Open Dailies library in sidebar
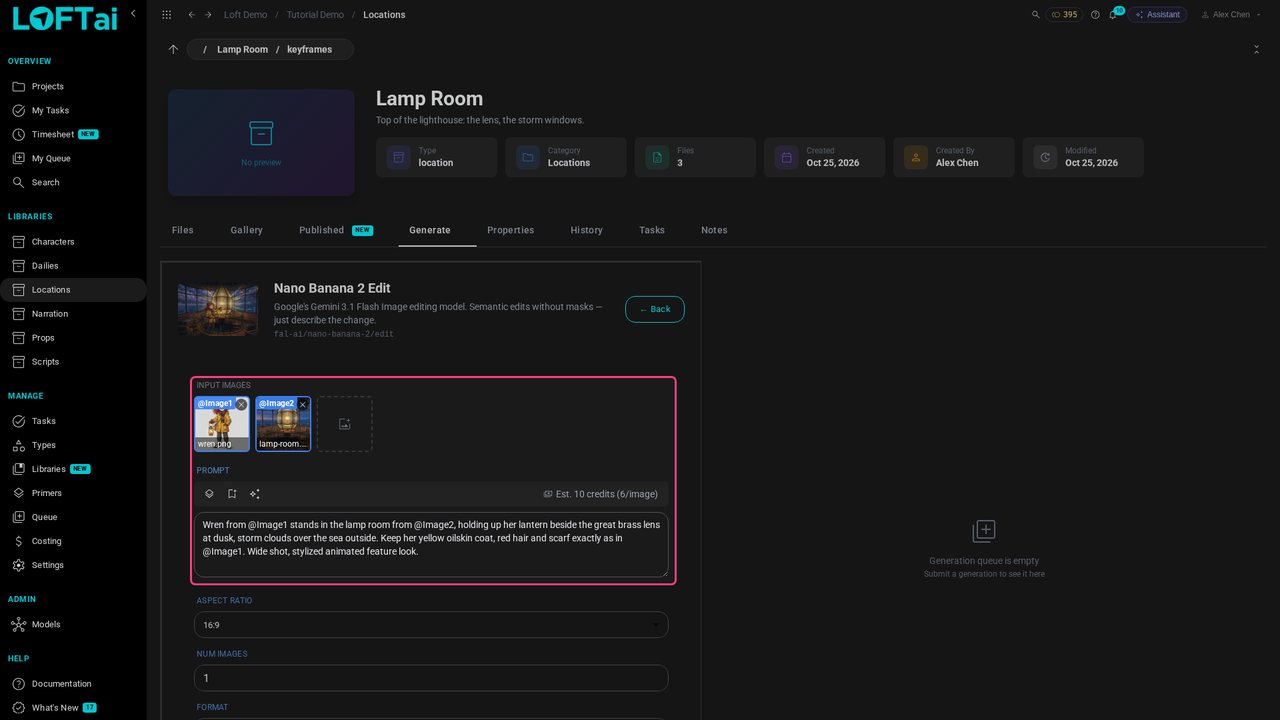1280x720 pixels. click(73, 266)
